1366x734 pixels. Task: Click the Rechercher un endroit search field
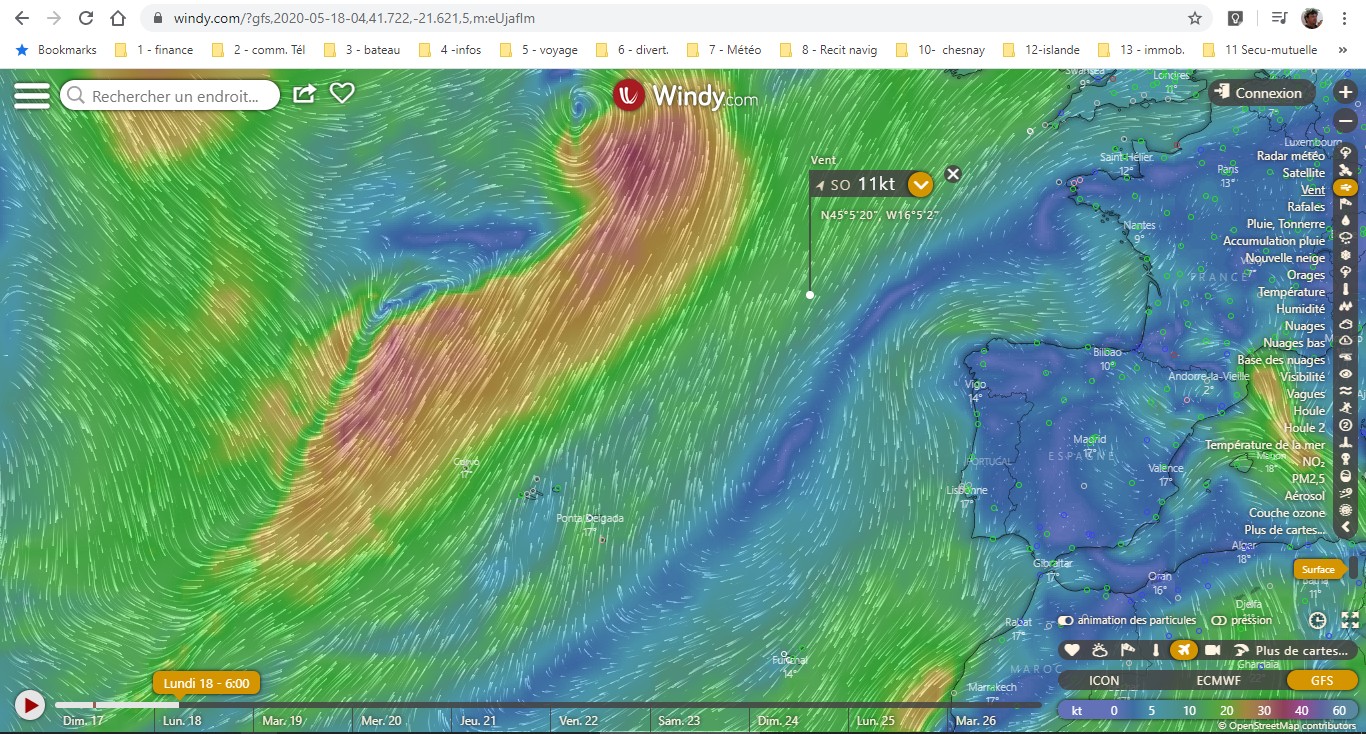(170, 95)
